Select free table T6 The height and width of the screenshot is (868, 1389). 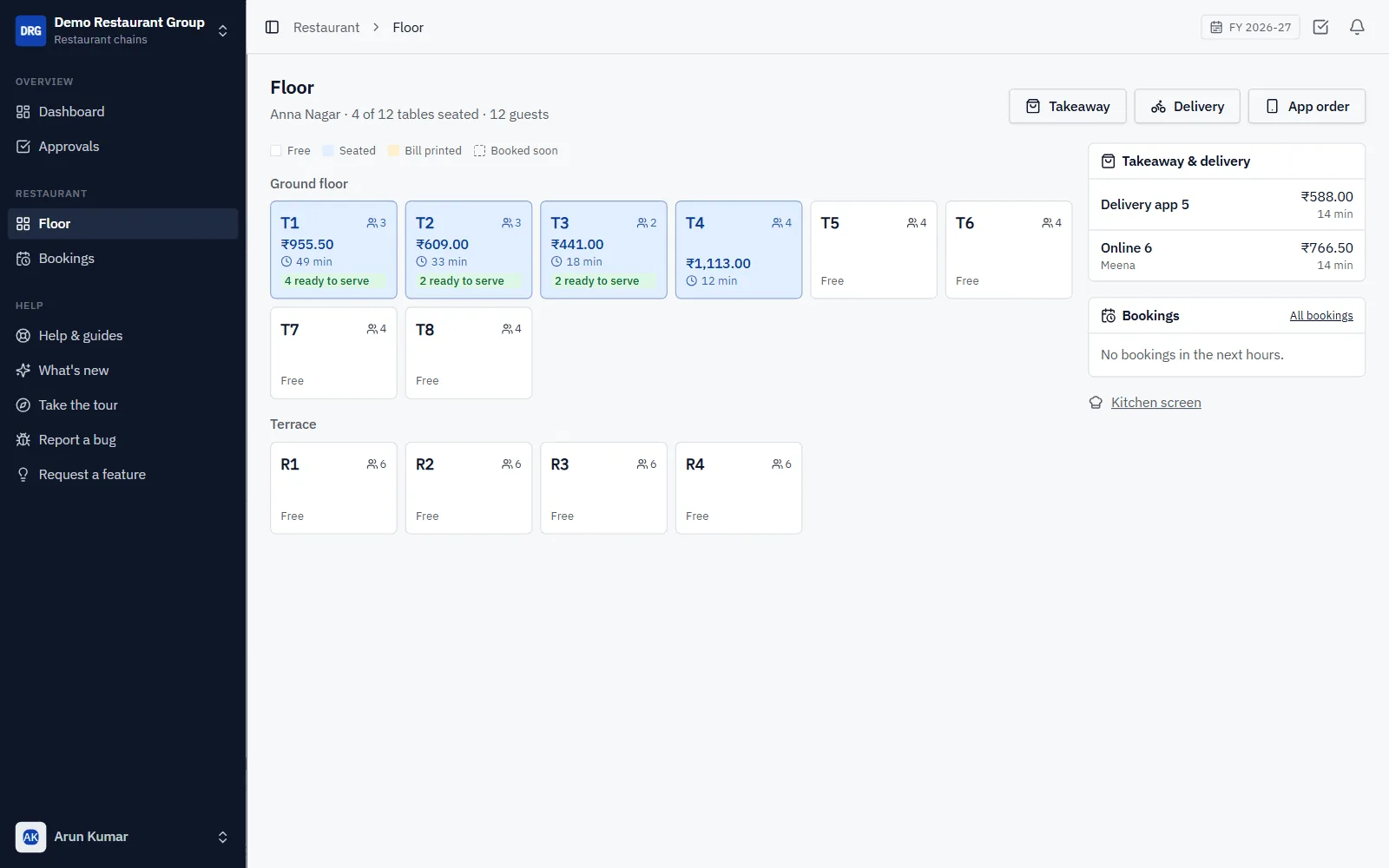point(1009,250)
